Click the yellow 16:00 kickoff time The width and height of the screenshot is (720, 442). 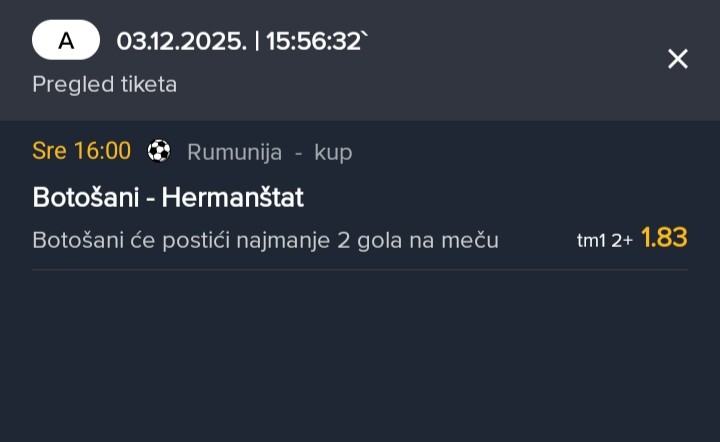[101, 151]
